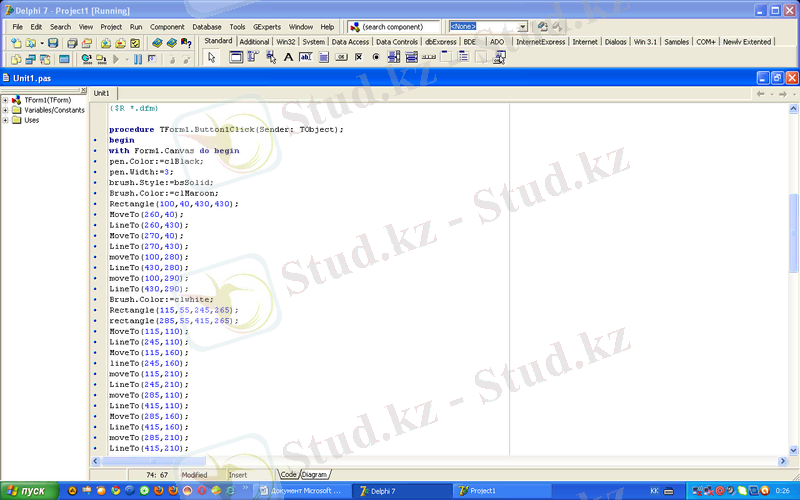Screen dimensions: 800x500
Task: Open the Component menu
Action: [167, 27]
